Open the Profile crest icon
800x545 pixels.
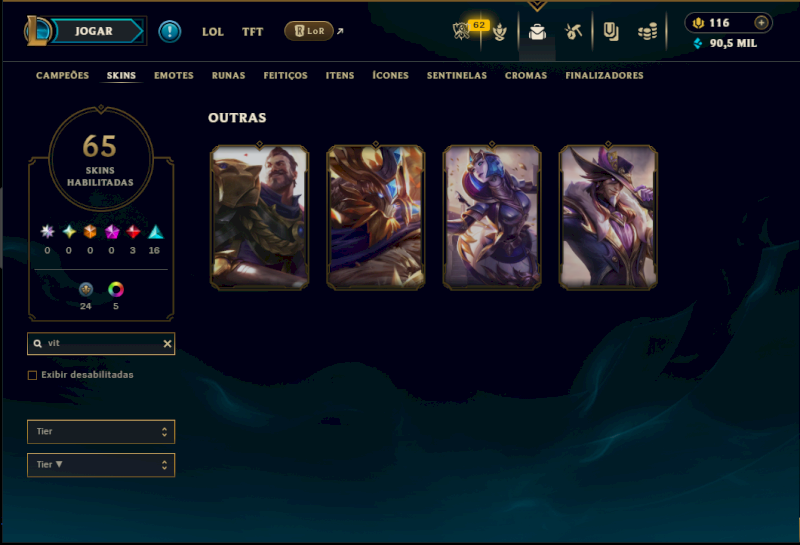tap(500, 32)
